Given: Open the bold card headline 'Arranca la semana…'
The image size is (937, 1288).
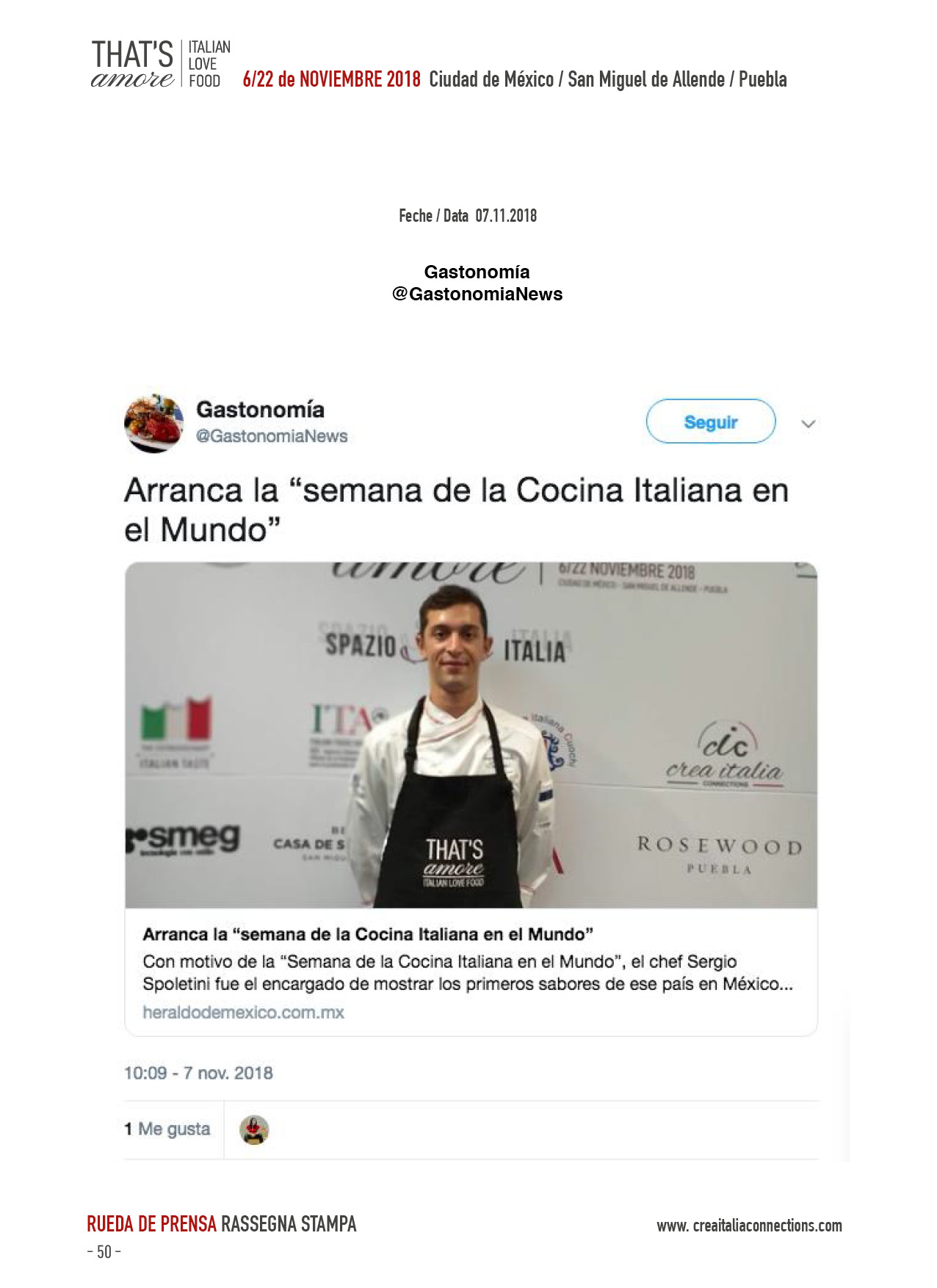Looking at the screenshot, I should (368, 934).
